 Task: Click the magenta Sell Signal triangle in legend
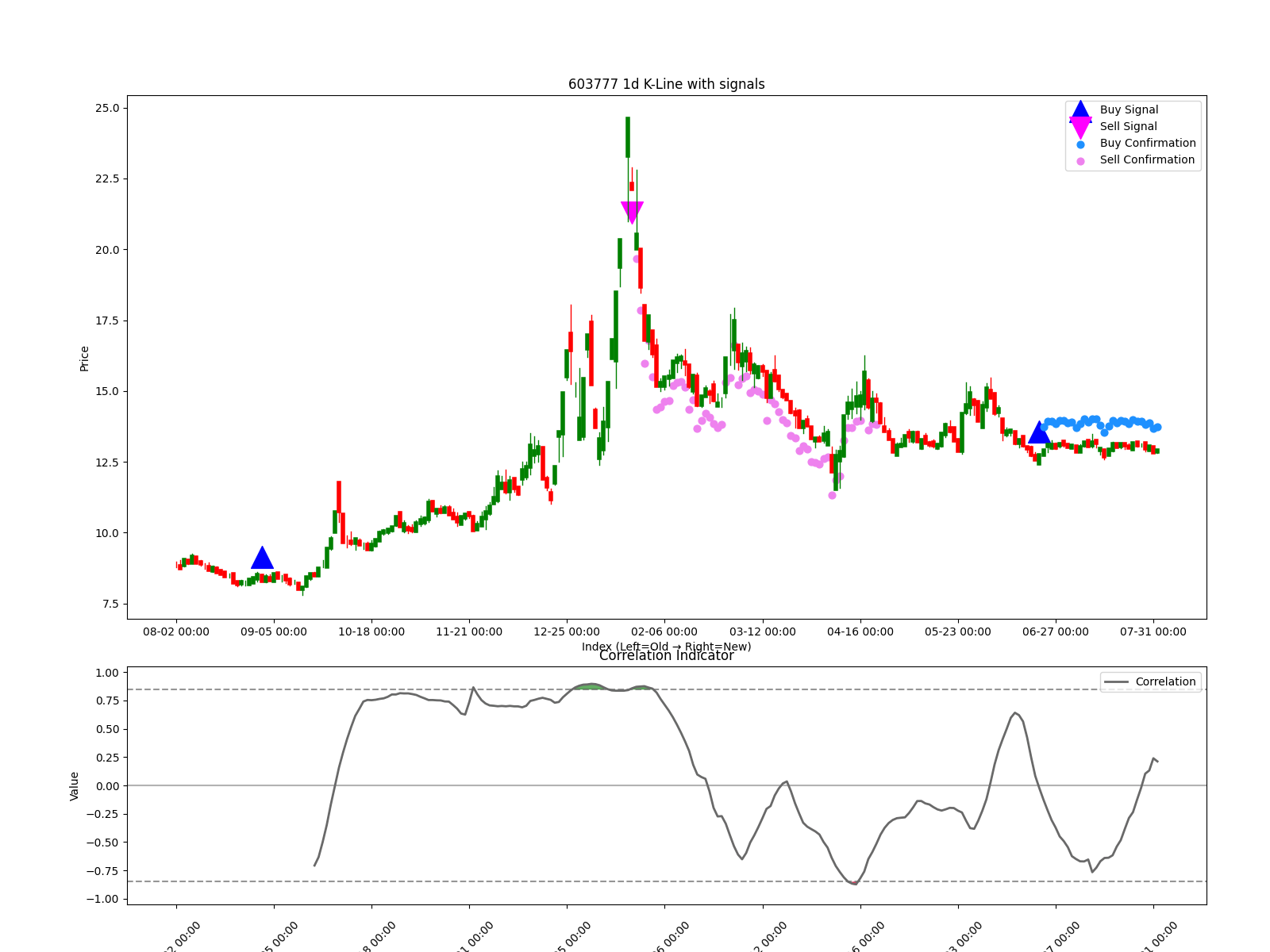tap(1080, 128)
